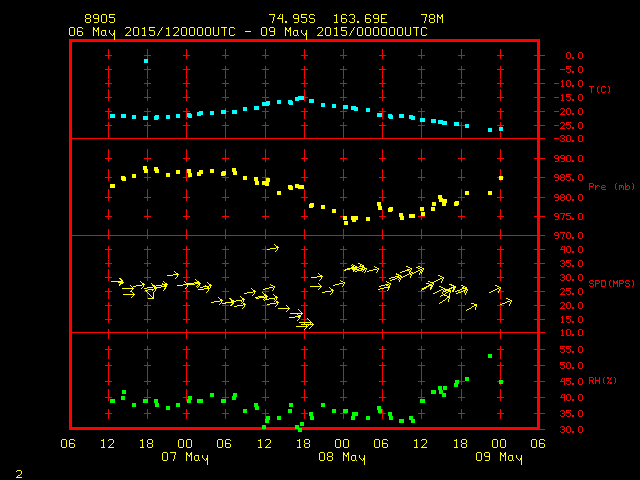
Task: Click the 07 May date label
Action: tap(185, 457)
